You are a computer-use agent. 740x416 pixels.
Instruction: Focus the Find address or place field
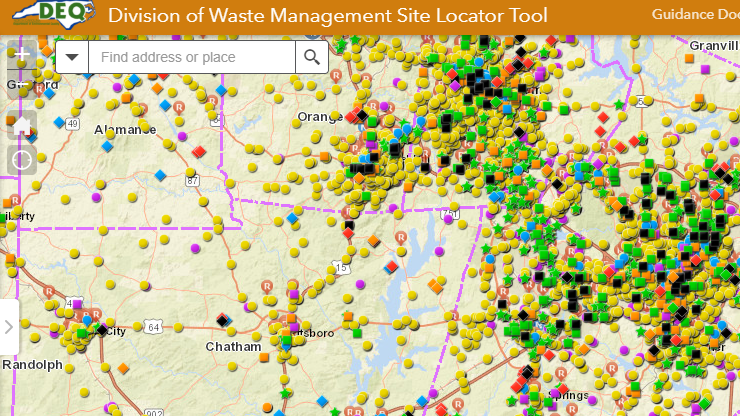tap(192, 57)
